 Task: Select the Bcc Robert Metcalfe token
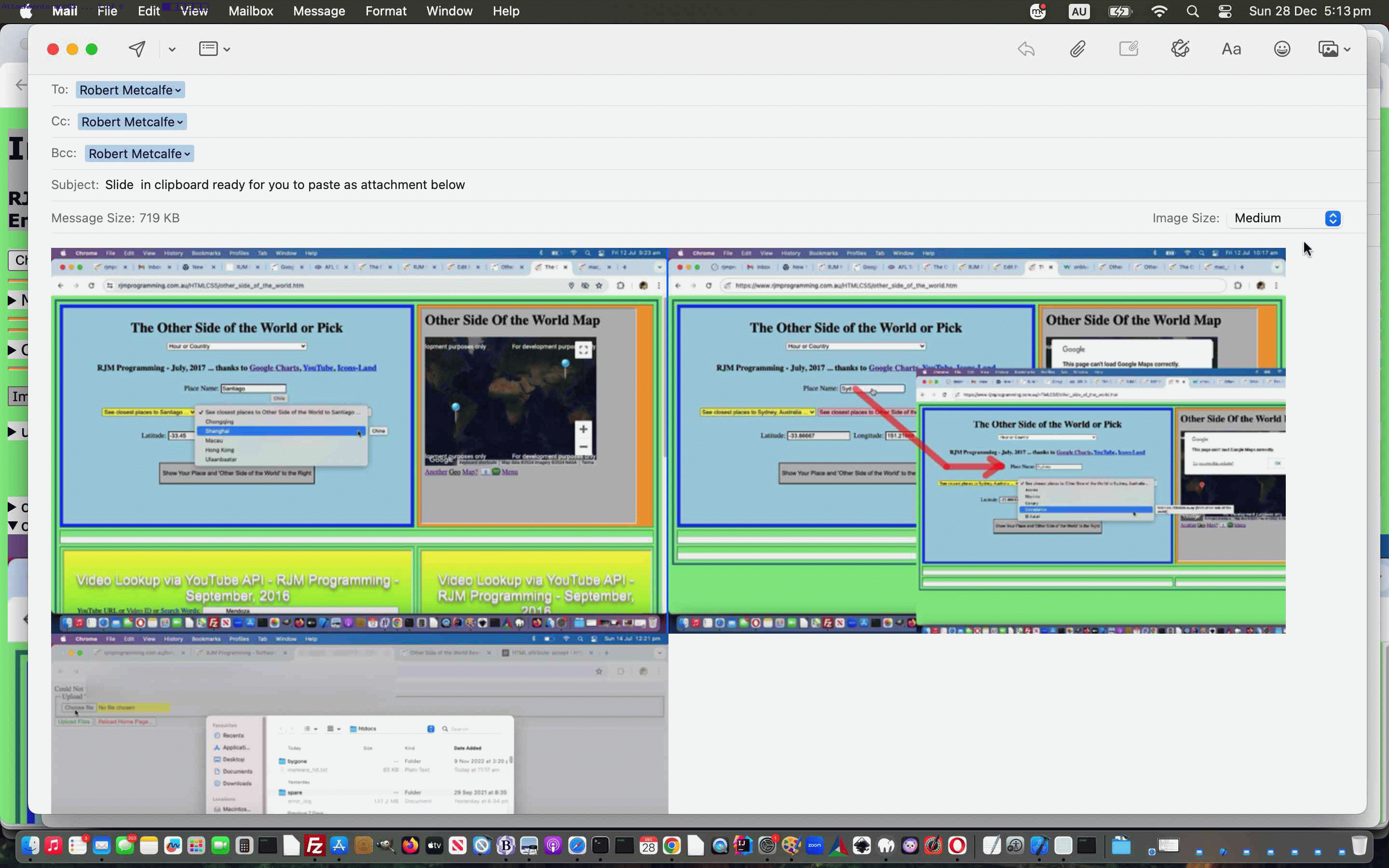(138, 153)
